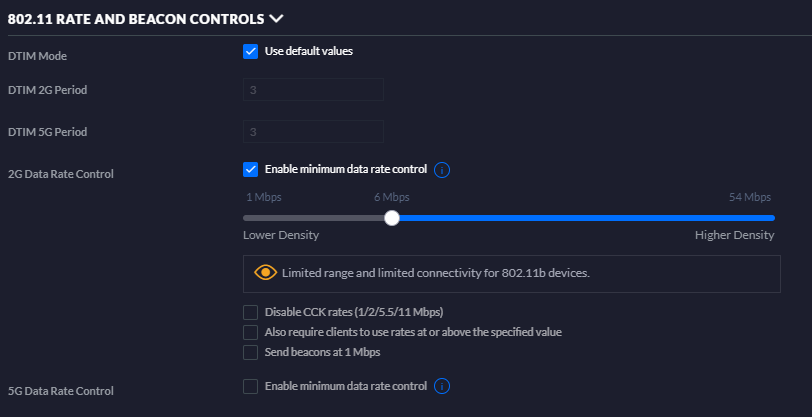The height and width of the screenshot is (417, 812).
Task: Tick Send beacons at 1 Mbps checkbox
Action: [251, 352]
